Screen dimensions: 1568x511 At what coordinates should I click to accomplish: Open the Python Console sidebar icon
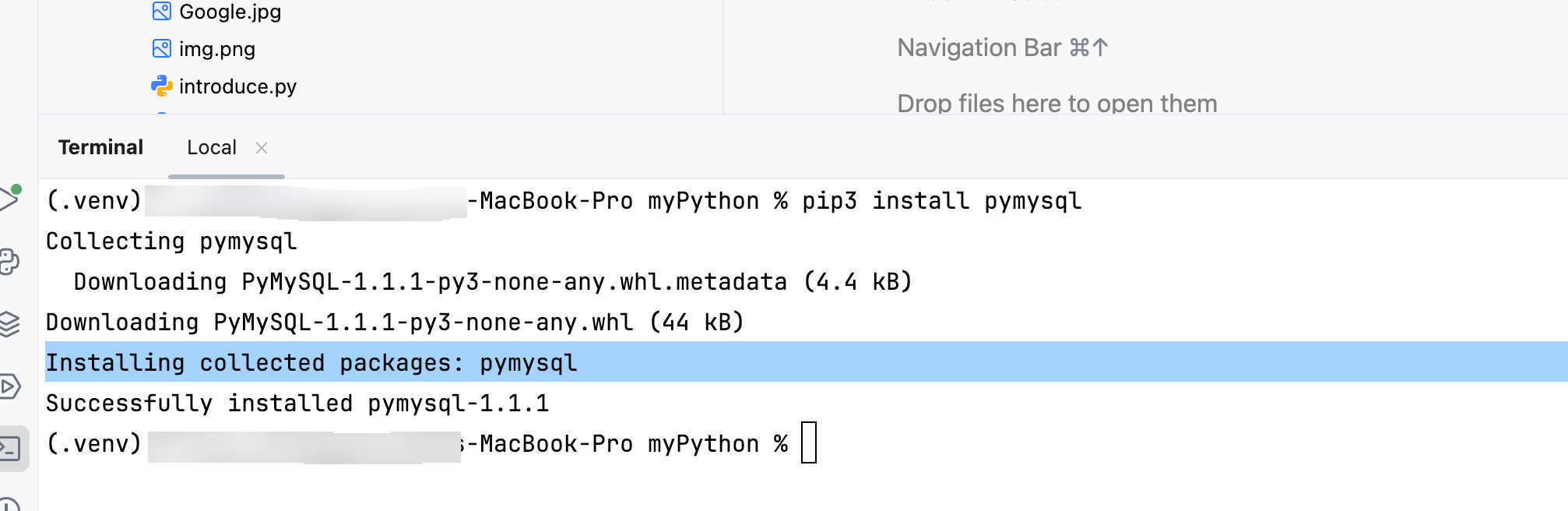pyautogui.click(x=9, y=262)
